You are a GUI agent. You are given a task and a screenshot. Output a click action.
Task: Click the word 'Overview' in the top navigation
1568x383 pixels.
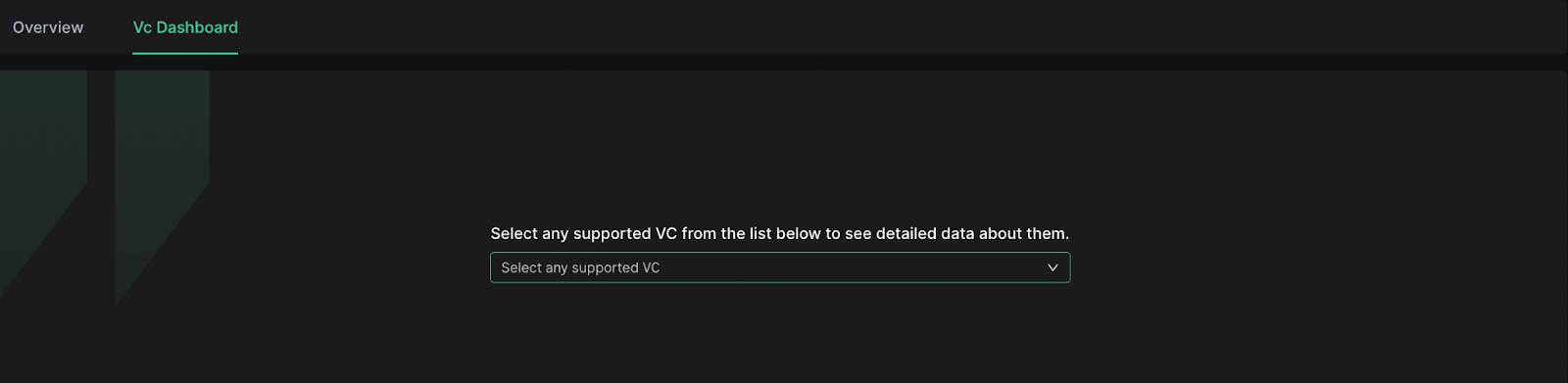(48, 27)
